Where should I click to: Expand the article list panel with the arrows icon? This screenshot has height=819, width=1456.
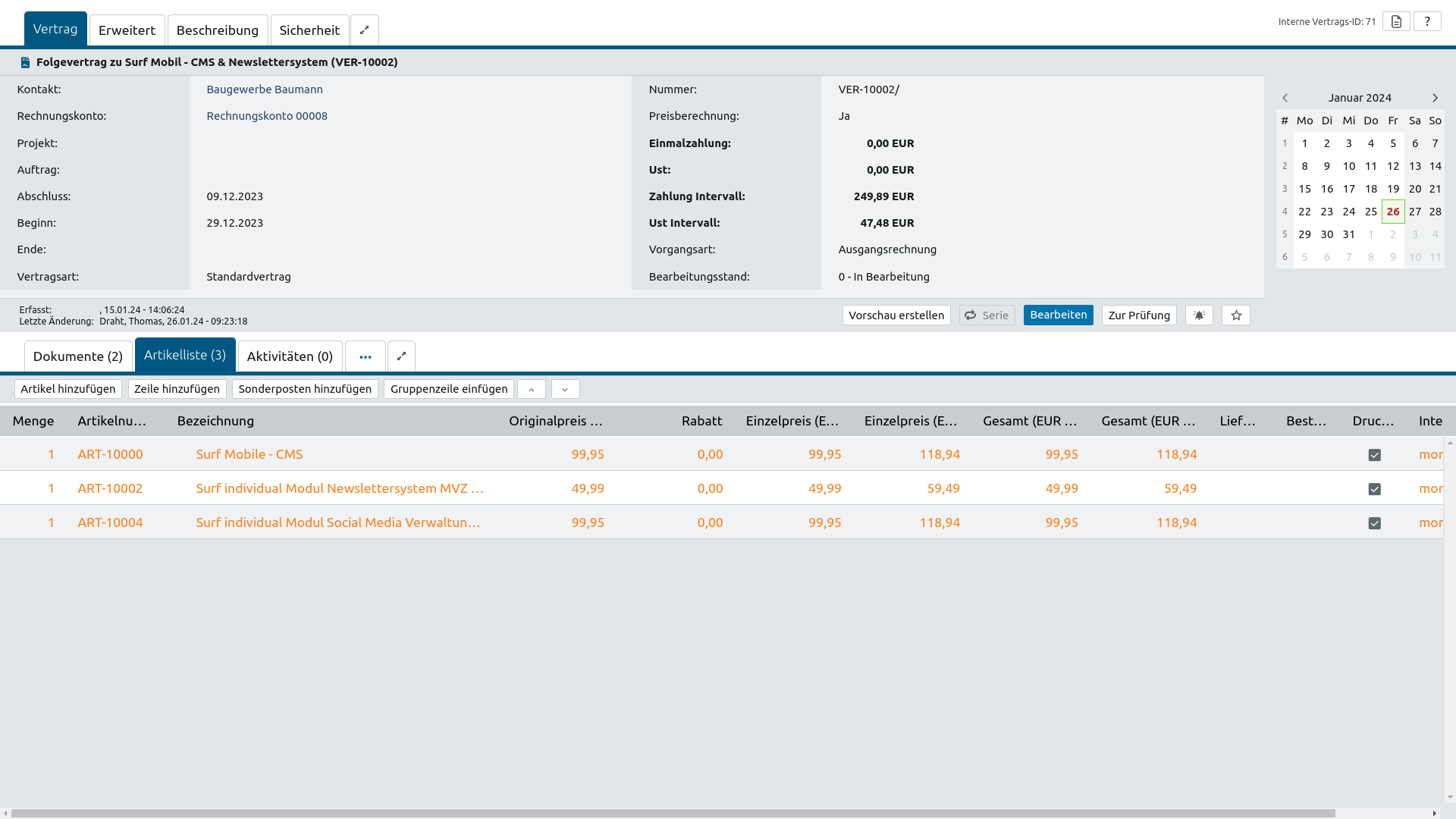(x=401, y=356)
